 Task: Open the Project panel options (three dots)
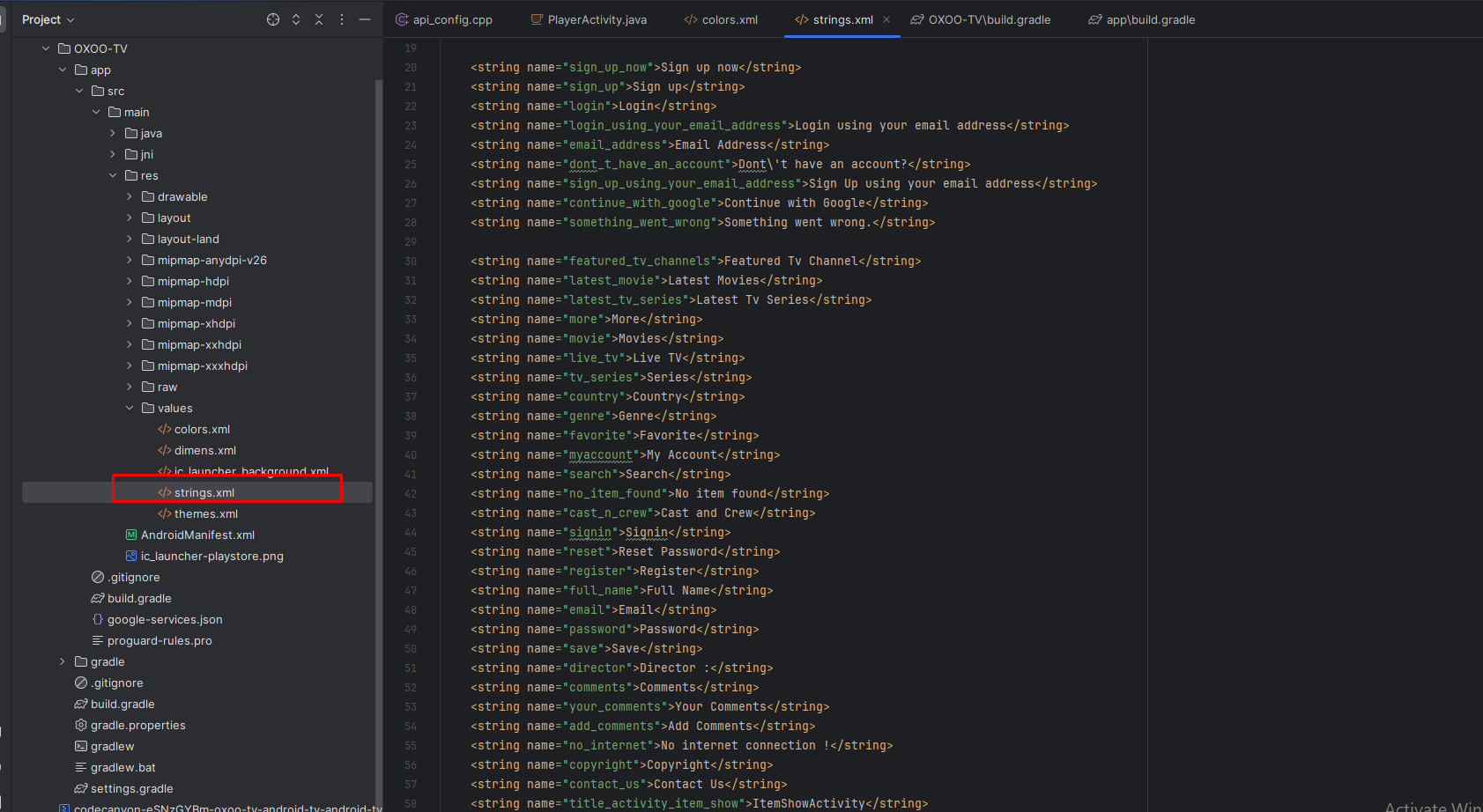pyautogui.click(x=342, y=19)
